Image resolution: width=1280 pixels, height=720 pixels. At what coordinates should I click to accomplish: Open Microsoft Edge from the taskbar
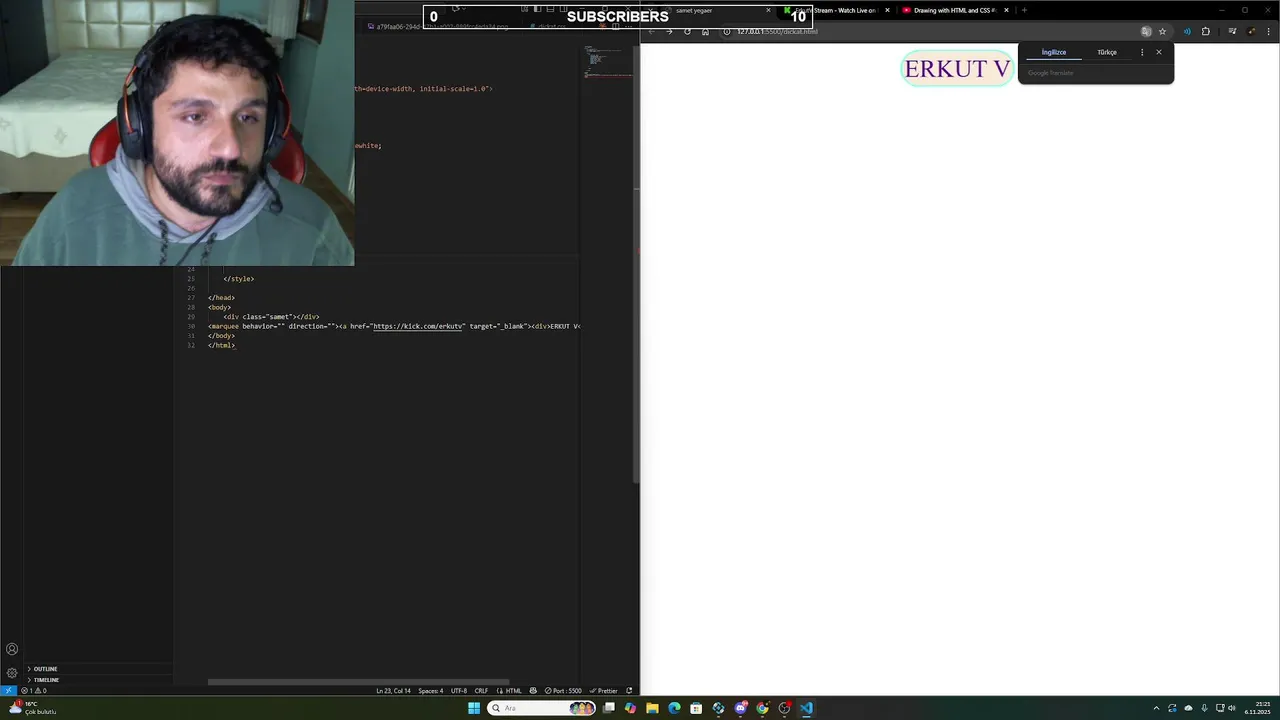[x=674, y=708]
